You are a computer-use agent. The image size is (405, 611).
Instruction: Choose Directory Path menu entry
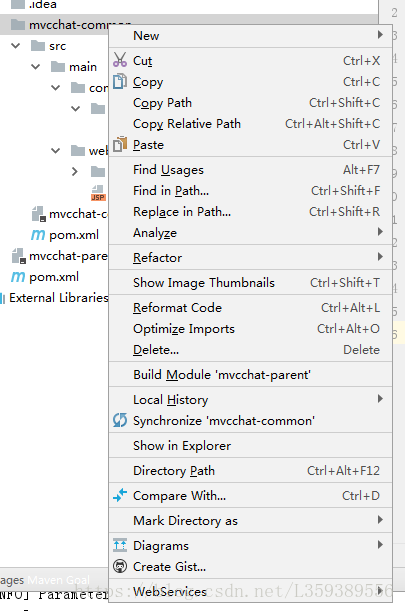pos(250,470)
